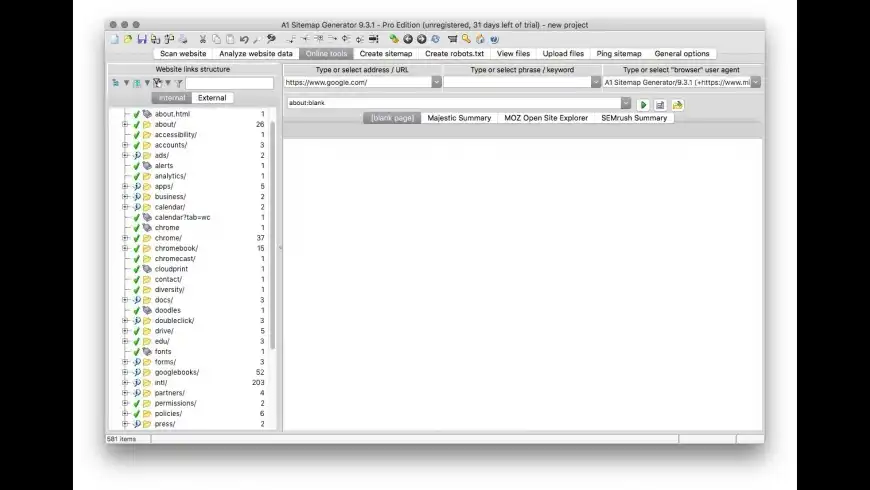The image size is (870, 490).
Task: Expand the about/ folder node
Action: [125, 124]
